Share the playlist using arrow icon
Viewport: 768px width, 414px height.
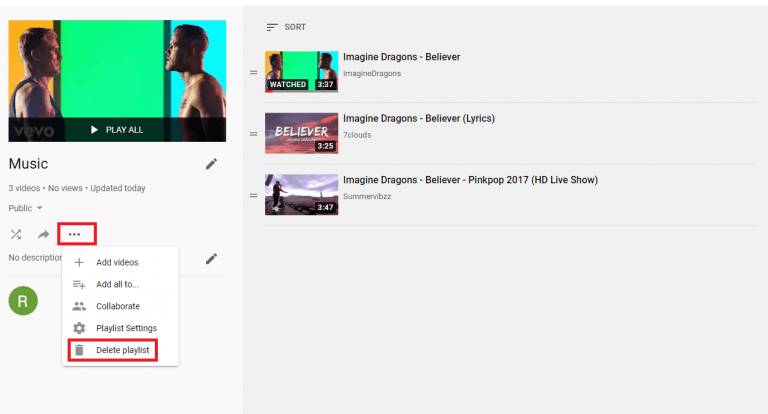(44, 234)
